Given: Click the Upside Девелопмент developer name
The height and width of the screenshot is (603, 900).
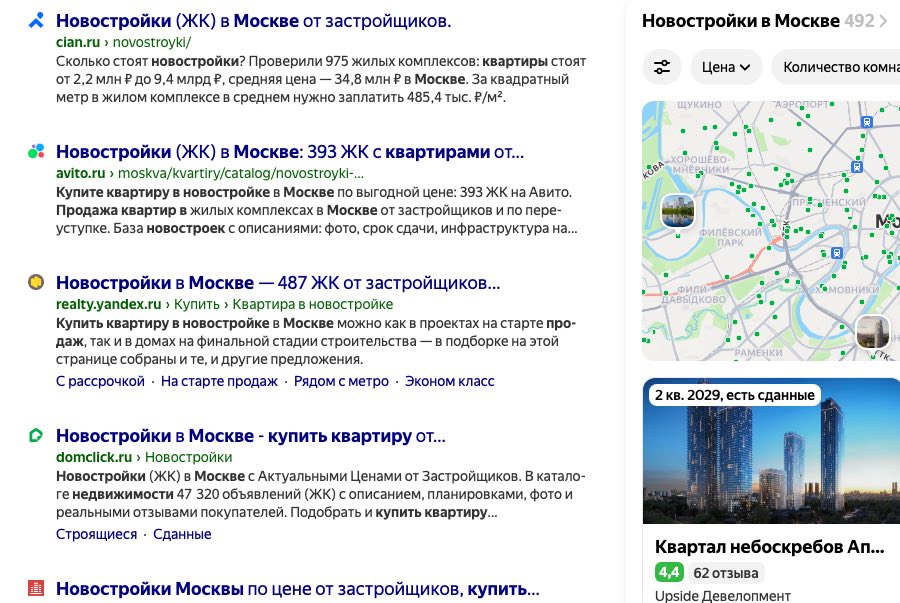Looking at the screenshot, I should 723,596.
